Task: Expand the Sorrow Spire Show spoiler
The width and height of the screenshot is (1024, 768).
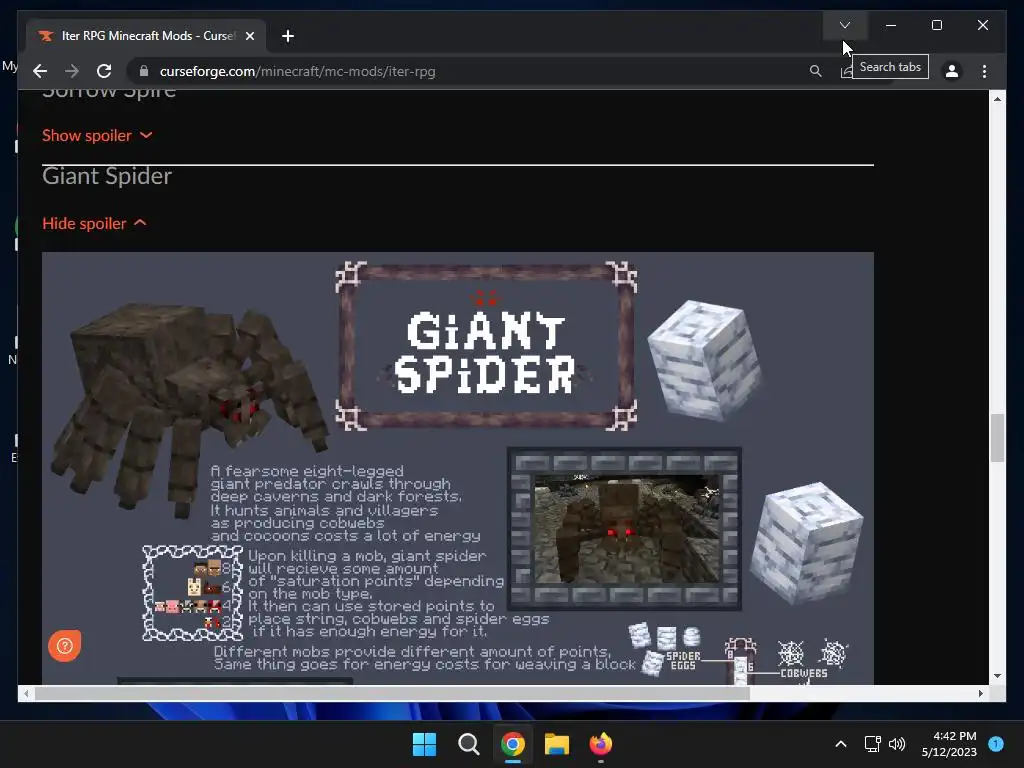Action: (97, 135)
